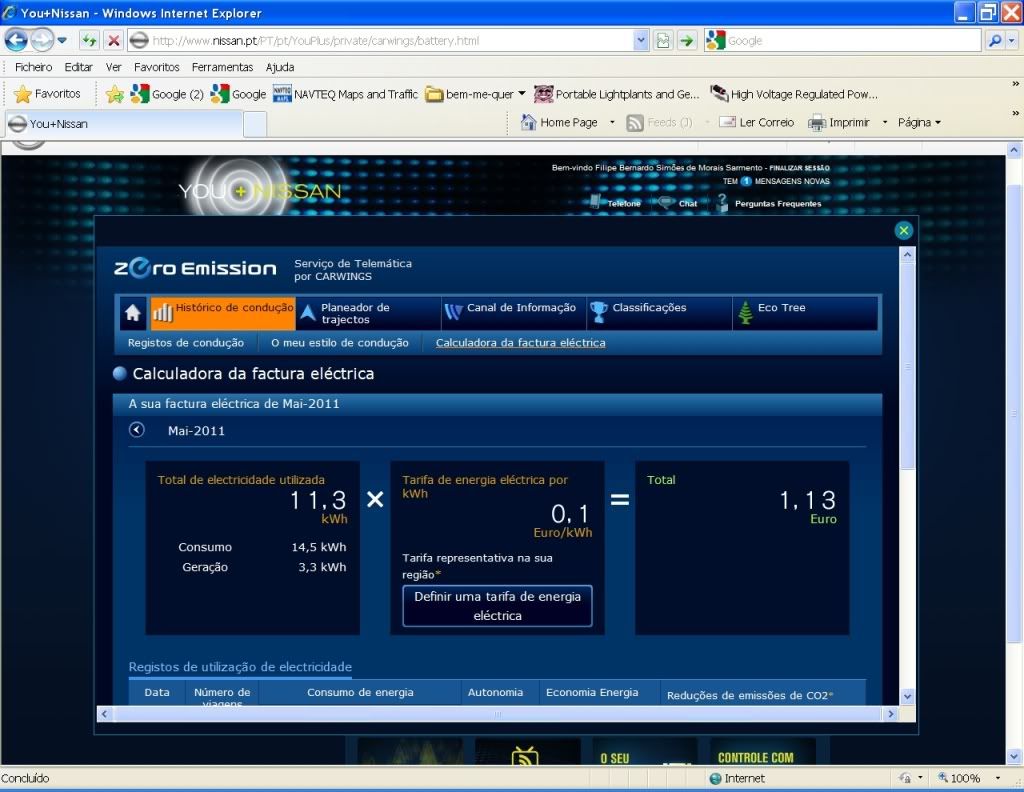Click the Compatibility View page icon
The height and width of the screenshot is (792, 1024).
(663, 40)
